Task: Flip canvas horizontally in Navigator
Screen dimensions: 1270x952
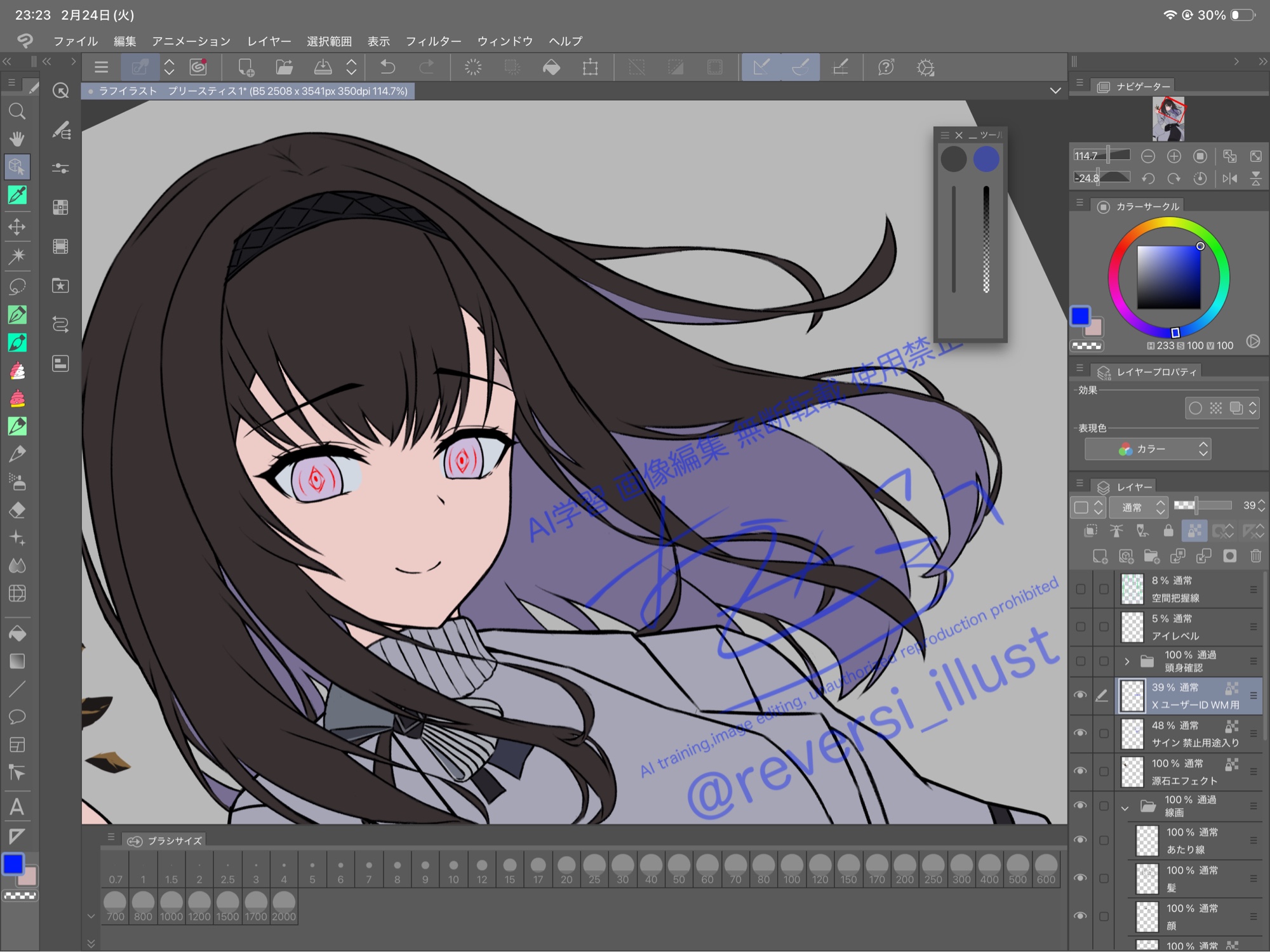Action: pyautogui.click(x=1230, y=178)
